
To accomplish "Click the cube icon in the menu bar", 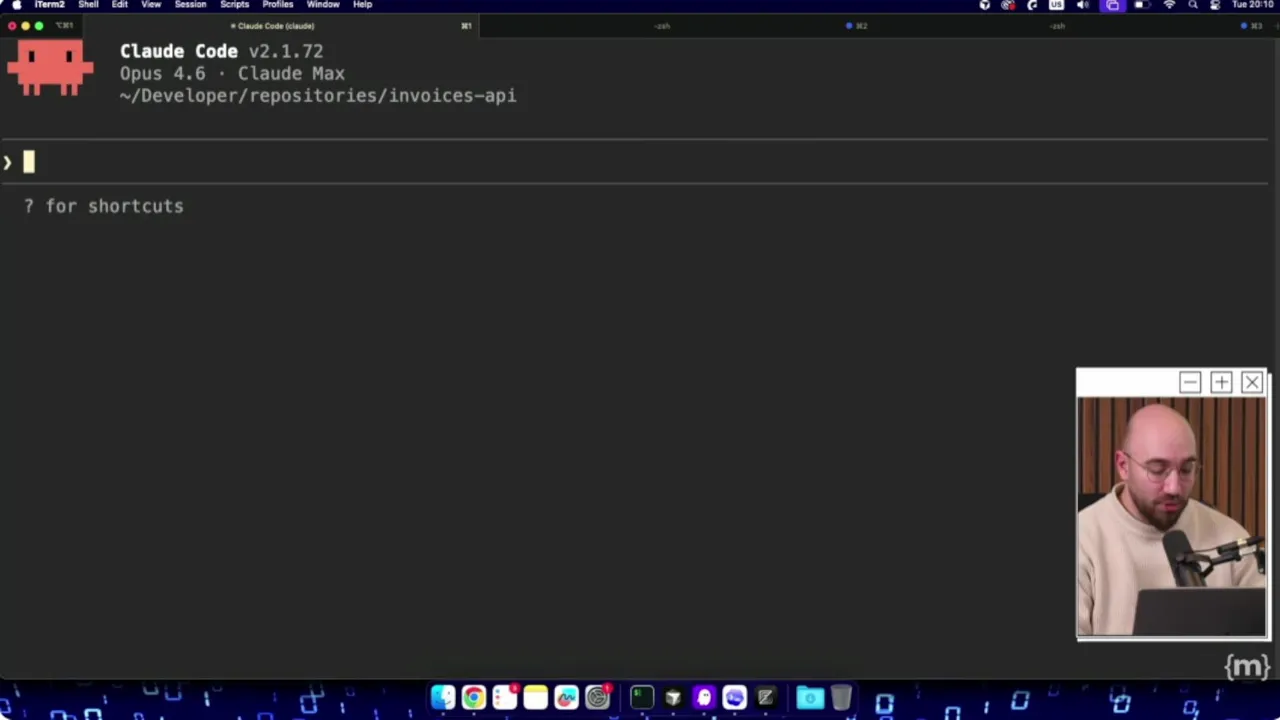I will point(985,5).
